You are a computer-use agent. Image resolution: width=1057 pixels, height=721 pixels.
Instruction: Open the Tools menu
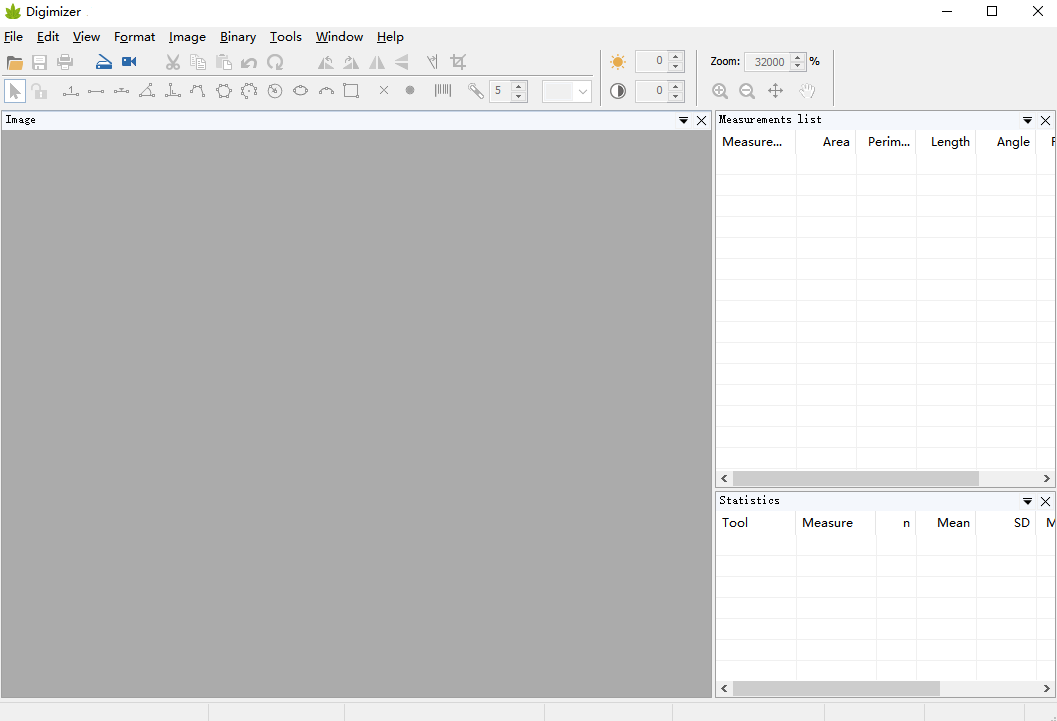286,37
